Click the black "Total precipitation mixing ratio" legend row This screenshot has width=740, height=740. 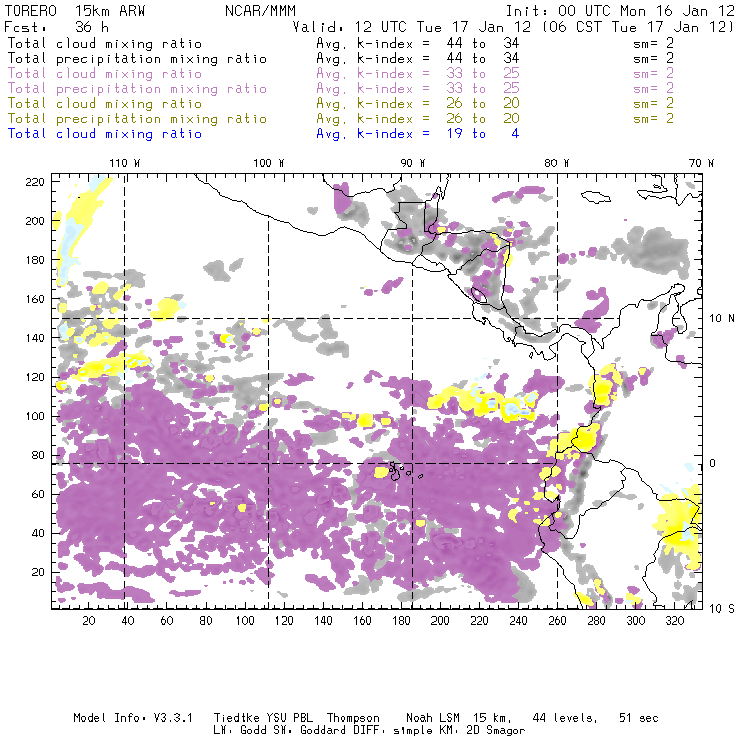137,59
